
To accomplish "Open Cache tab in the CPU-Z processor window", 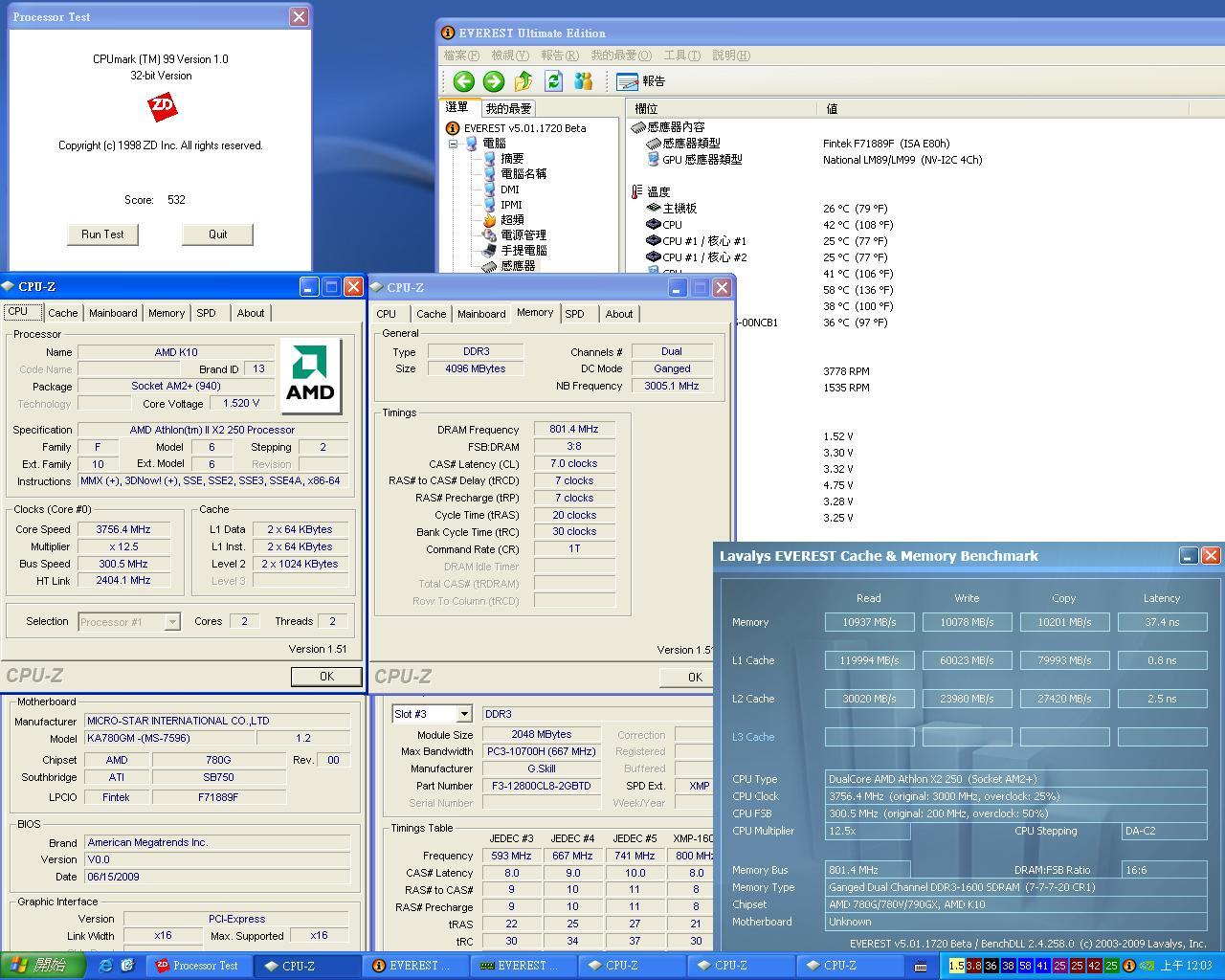I will pyautogui.click(x=62, y=313).
